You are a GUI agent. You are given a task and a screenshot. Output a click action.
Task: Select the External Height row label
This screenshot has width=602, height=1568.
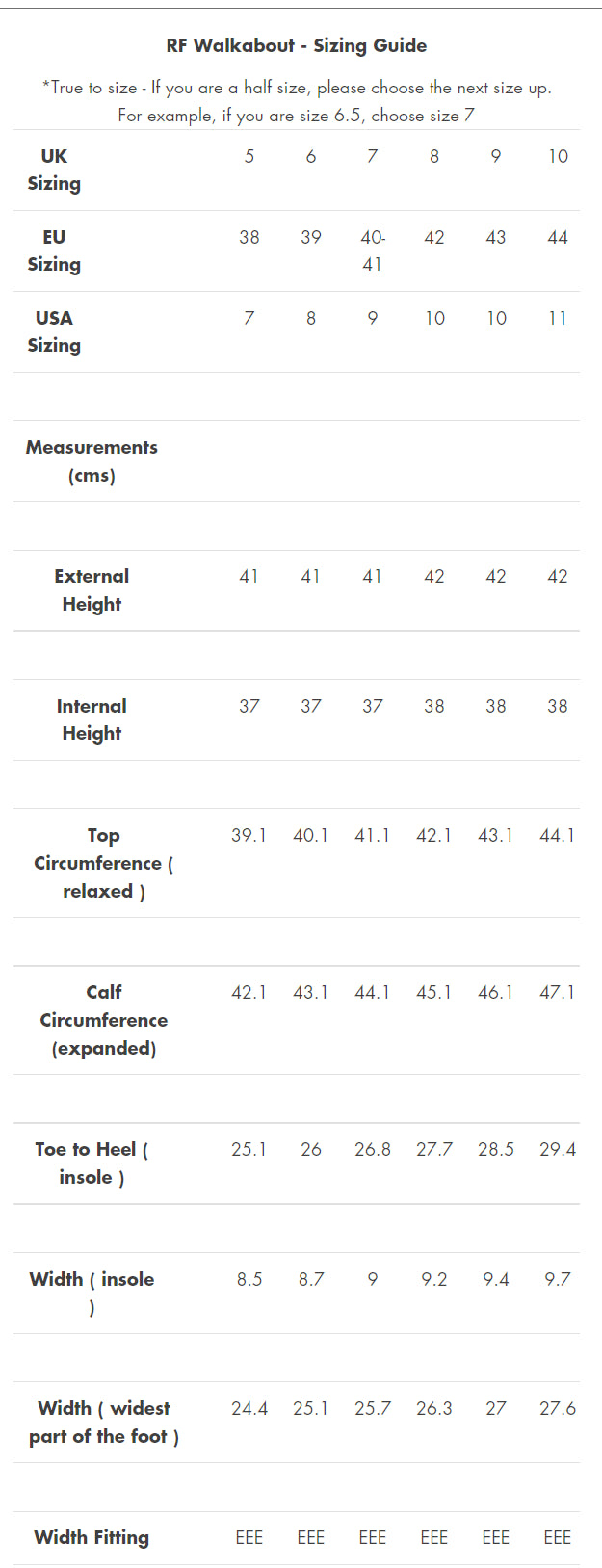[x=92, y=589]
